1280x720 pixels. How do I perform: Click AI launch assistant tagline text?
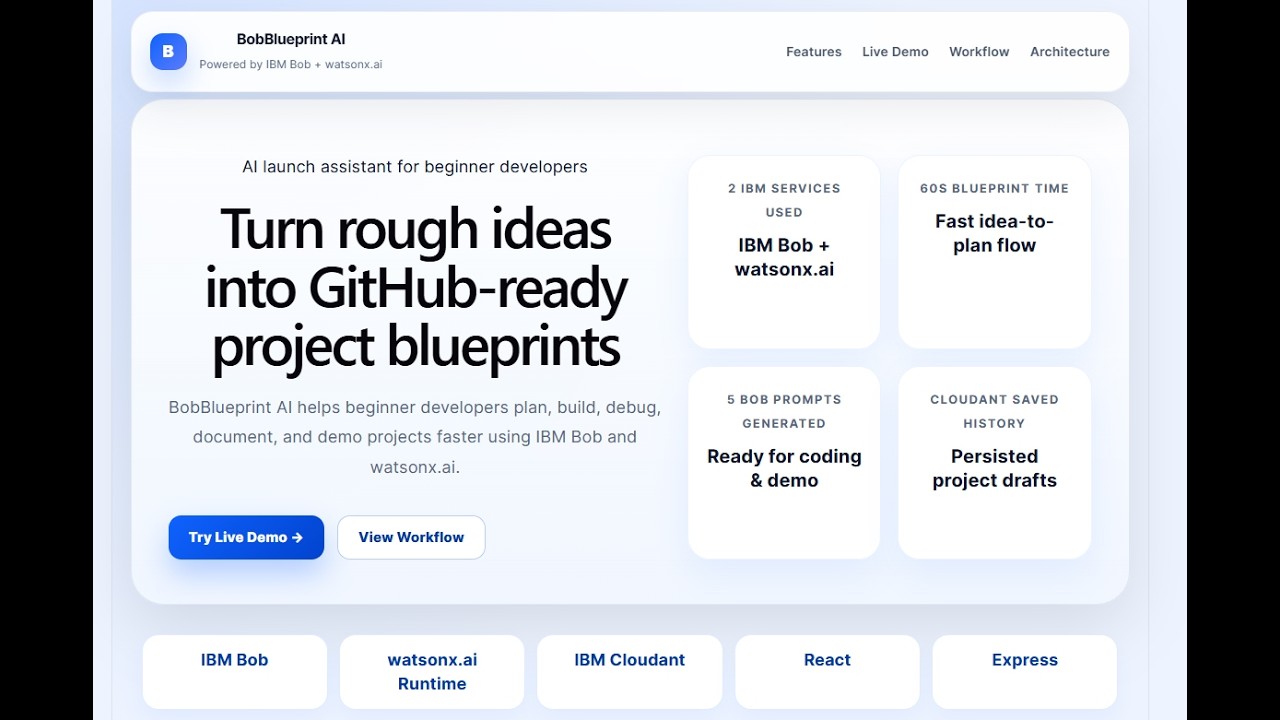pyautogui.click(x=415, y=166)
